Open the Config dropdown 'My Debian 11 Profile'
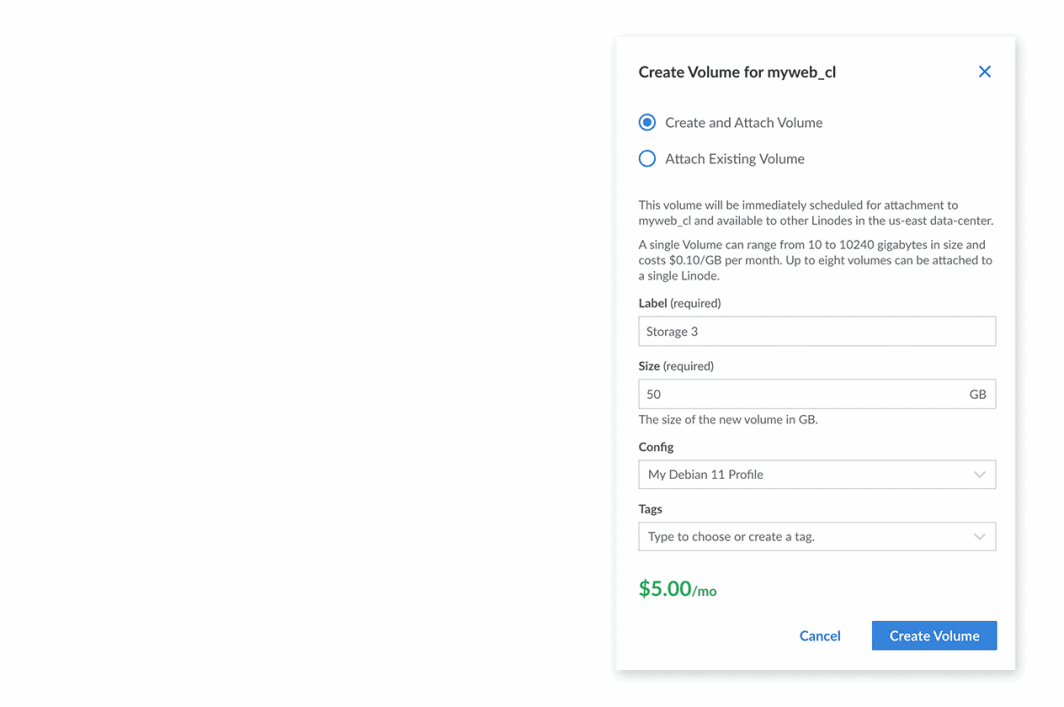The image size is (1064, 707). [x=800, y=474]
